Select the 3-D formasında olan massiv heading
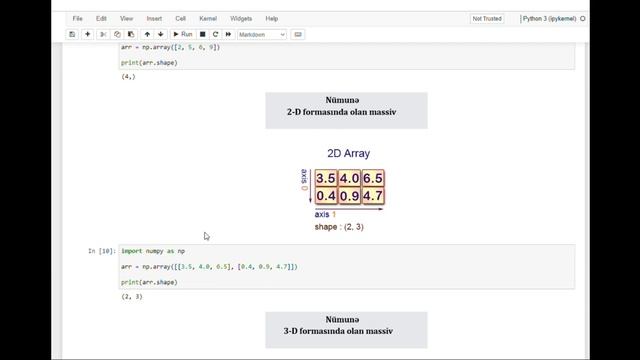Image resolution: width=640 pixels, height=360 pixels. (338, 331)
